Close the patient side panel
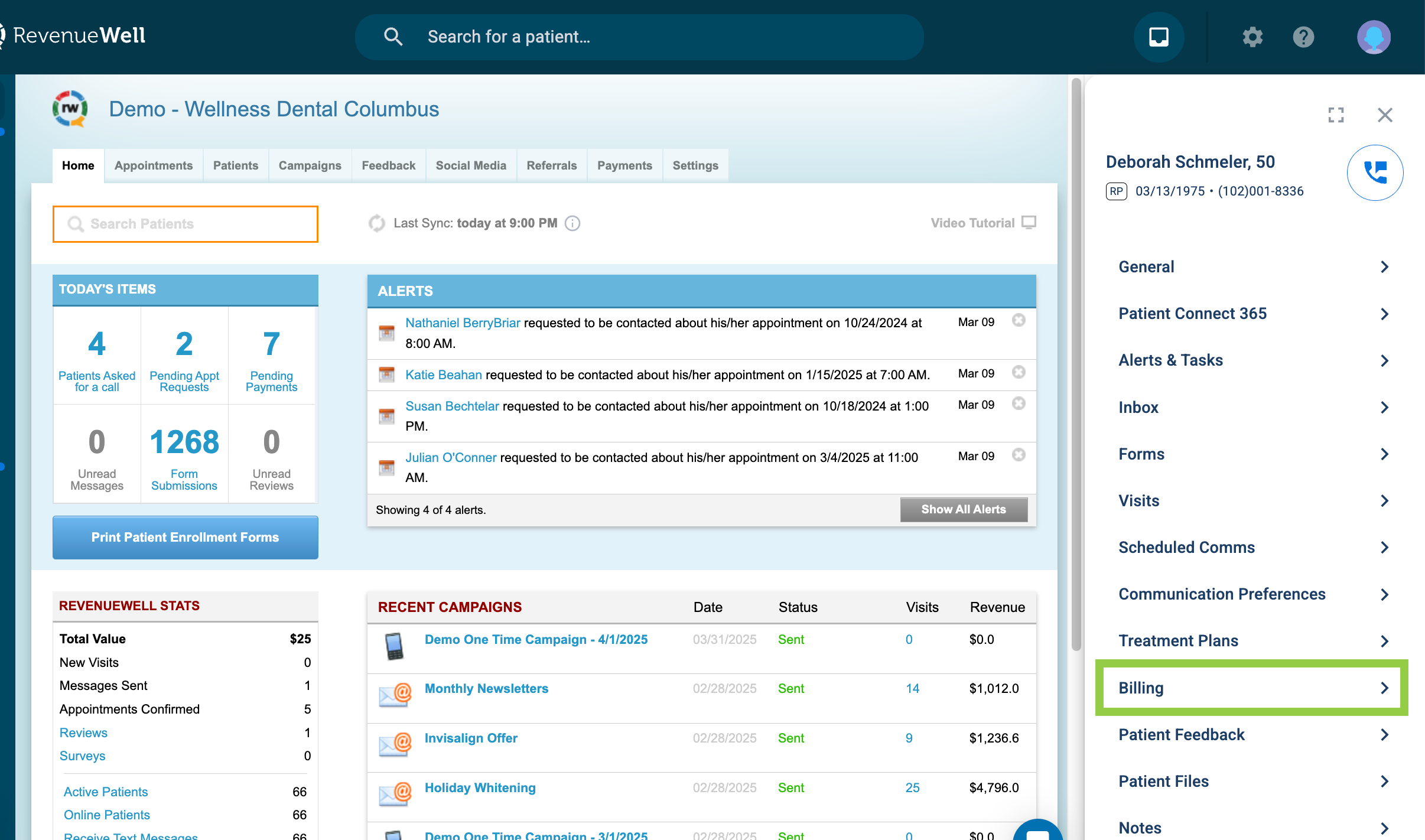Viewport: 1425px width, 840px height. click(1385, 115)
